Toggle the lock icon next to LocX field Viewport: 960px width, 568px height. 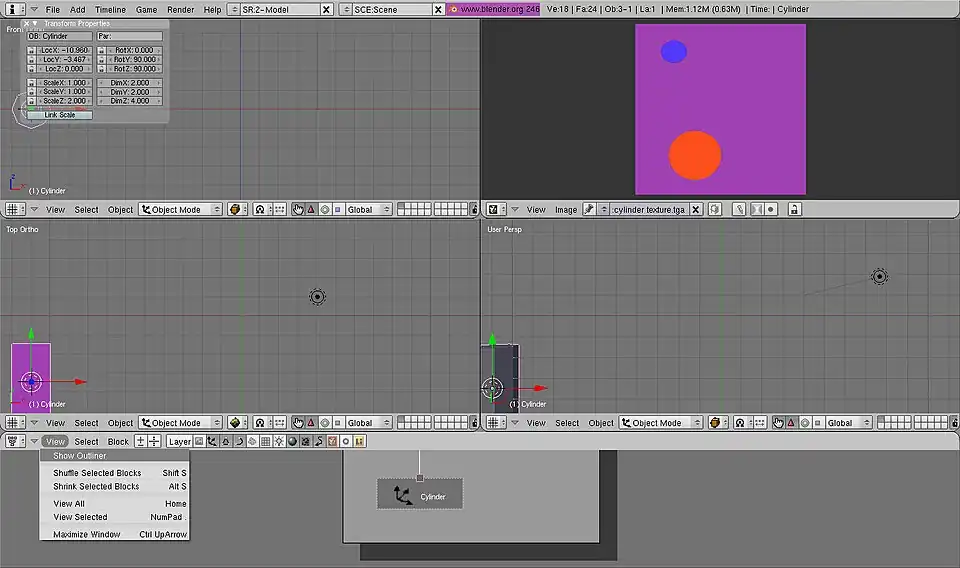(x=31, y=50)
